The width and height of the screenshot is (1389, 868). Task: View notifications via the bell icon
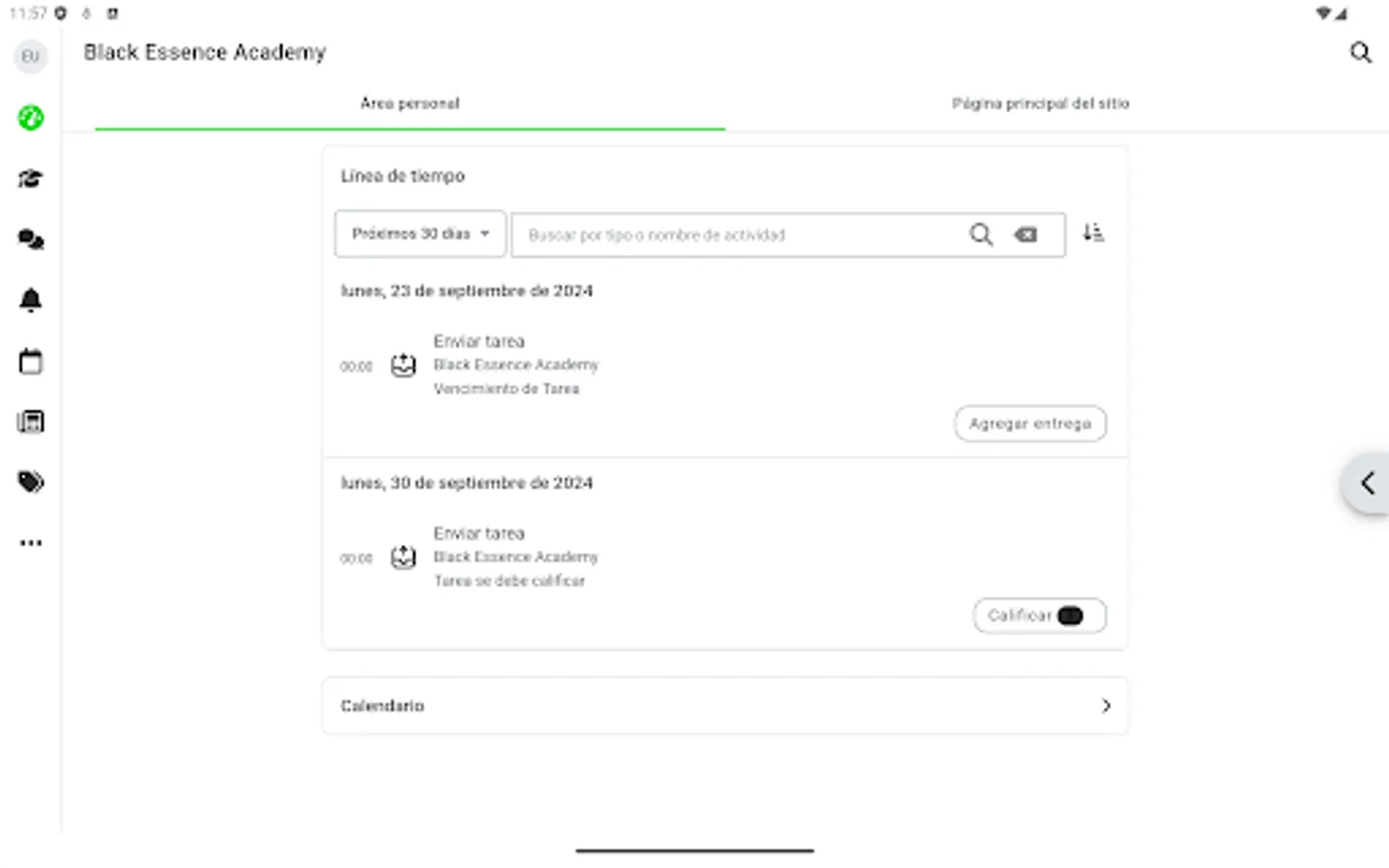click(x=30, y=300)
